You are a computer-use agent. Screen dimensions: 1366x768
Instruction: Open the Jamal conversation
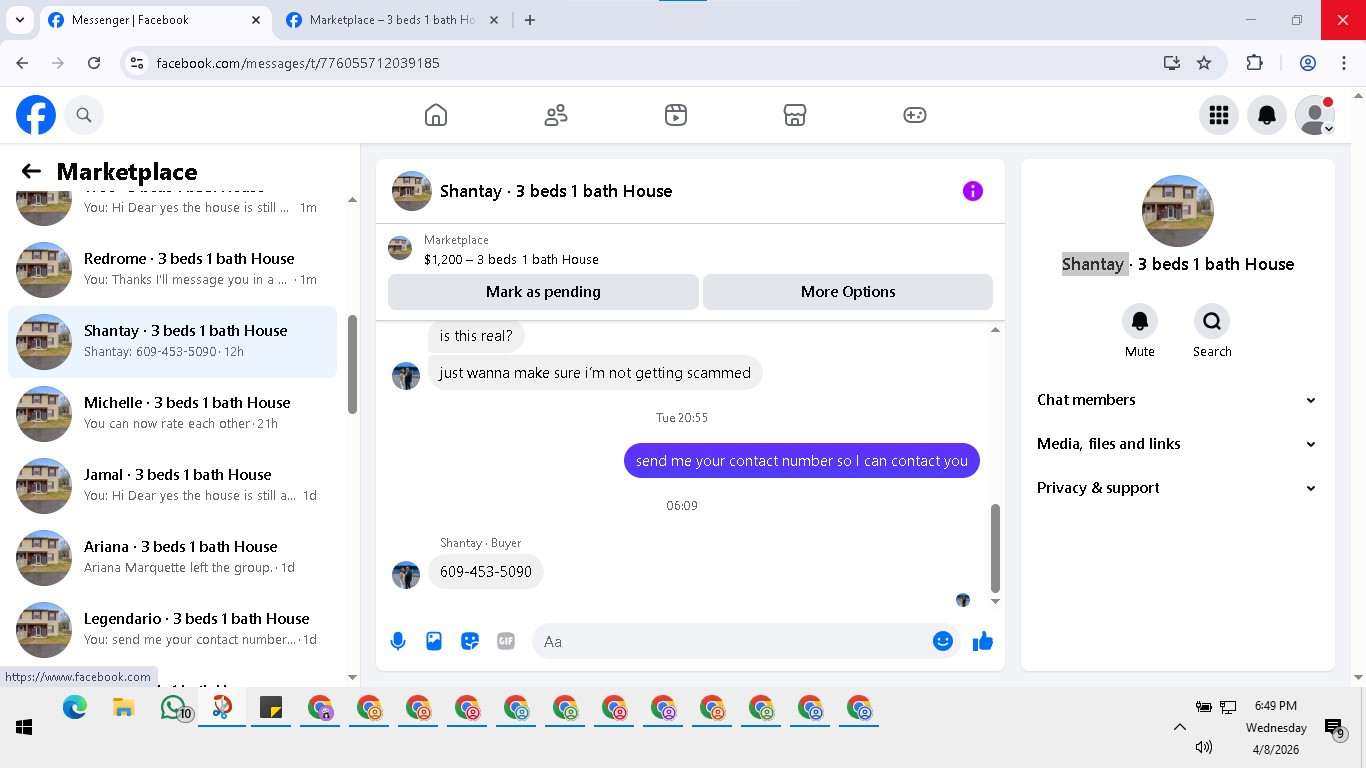pyautogui.click(x=173, y=486)
